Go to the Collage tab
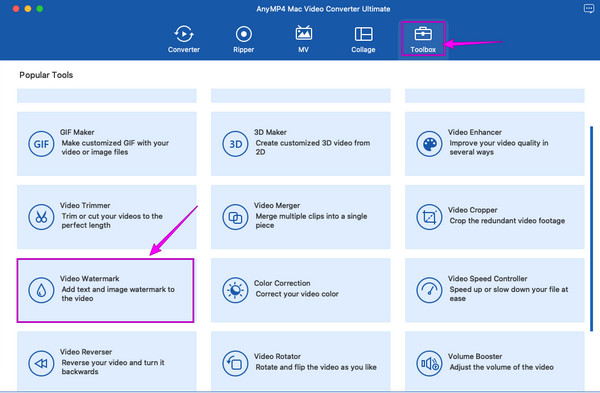 pos(363,39)
